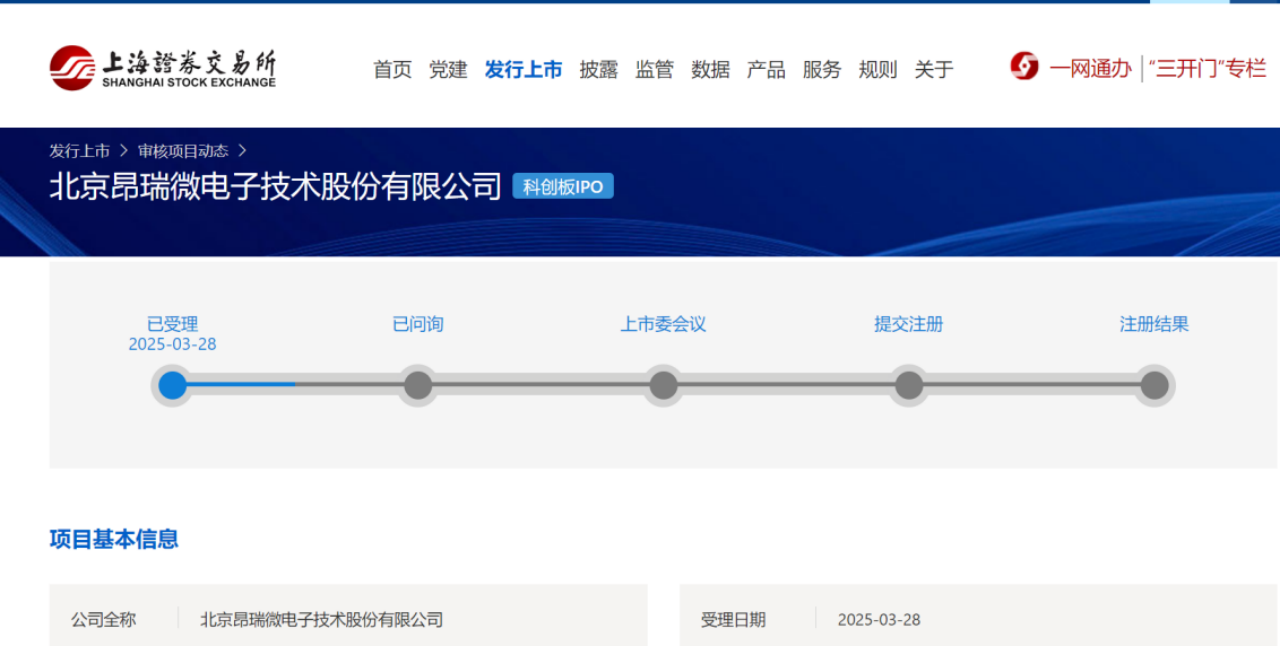Click the red 一网通办 swirl icon
1280x646 pixels.
pyautogui.click(x=1024, y=67)
